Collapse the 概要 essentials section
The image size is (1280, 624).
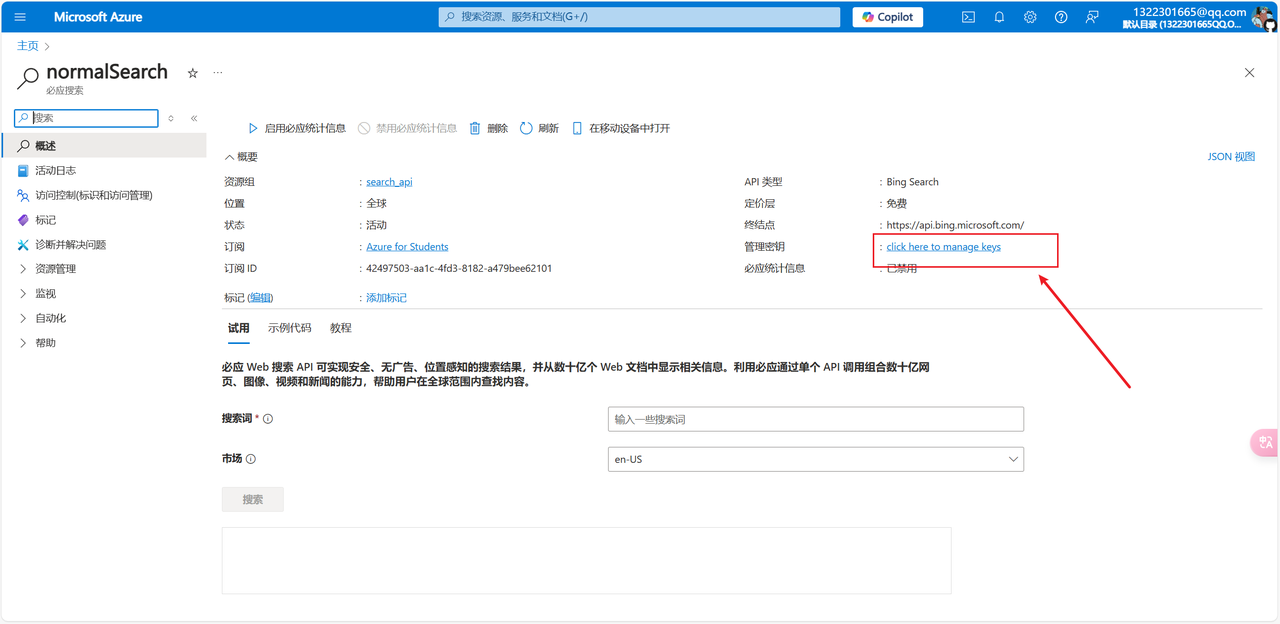(x=241, y=157)
